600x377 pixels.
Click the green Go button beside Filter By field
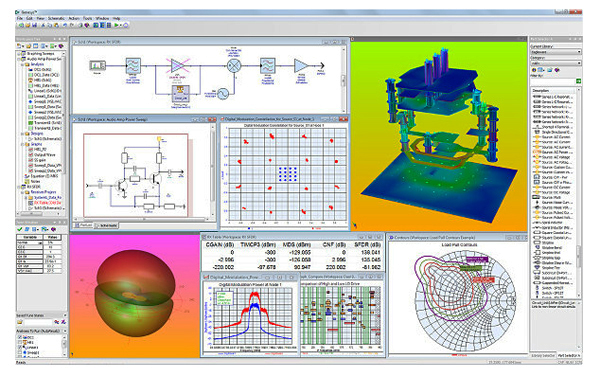click(x=578, y=81)
